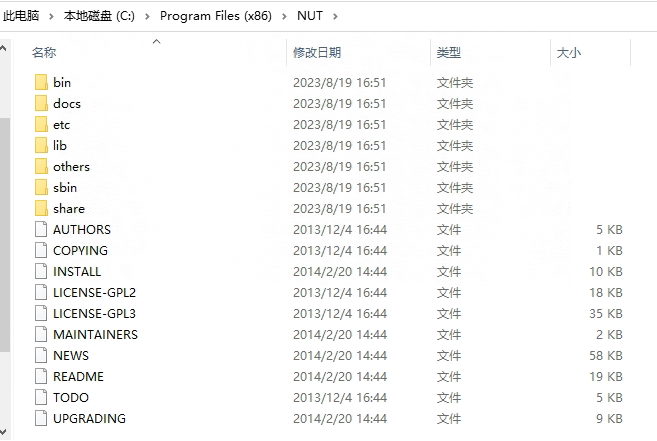Select the folder name docs
Image resolution: width=657 pixels, height=441 pixels.
[x=67, y=104]
